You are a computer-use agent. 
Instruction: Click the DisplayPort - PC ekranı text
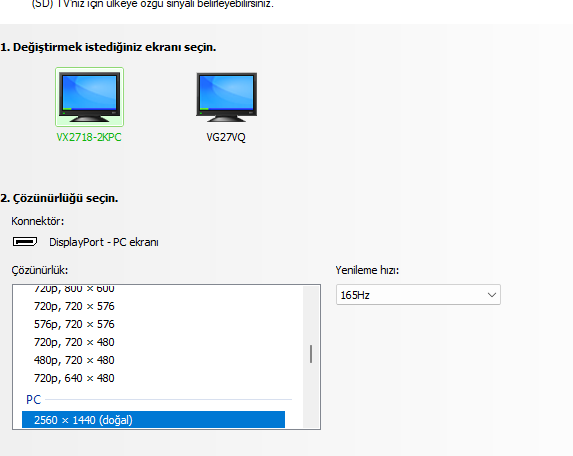point(104,242)
